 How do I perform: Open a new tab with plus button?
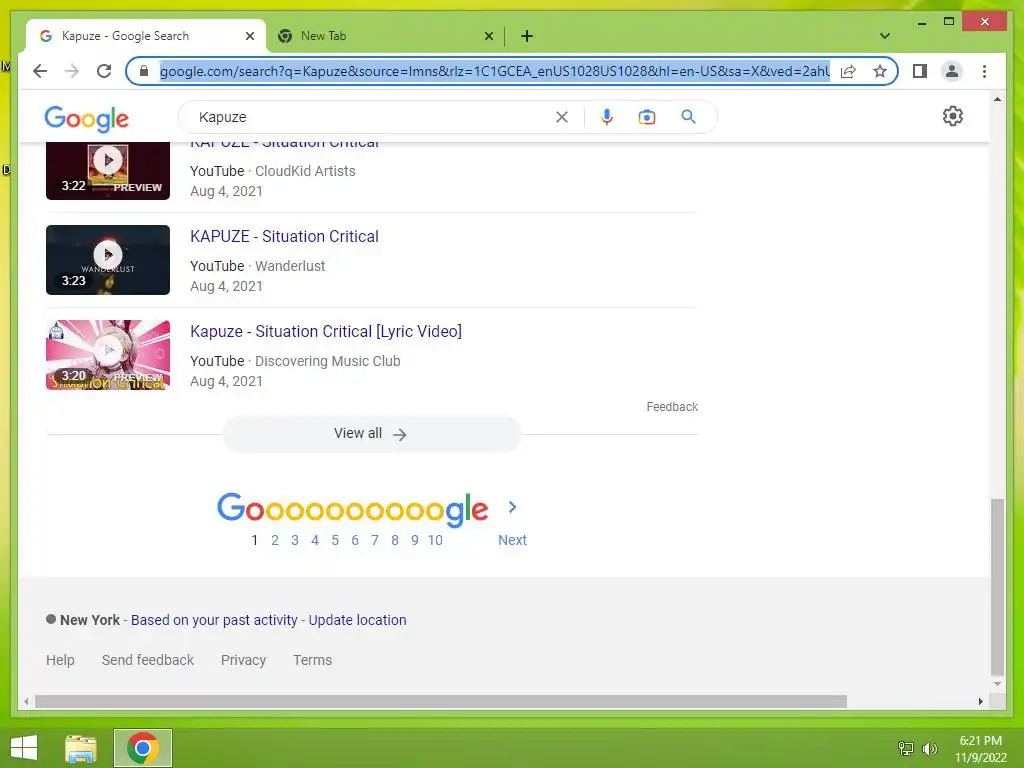pyautogui.click(x=527, y=36)
